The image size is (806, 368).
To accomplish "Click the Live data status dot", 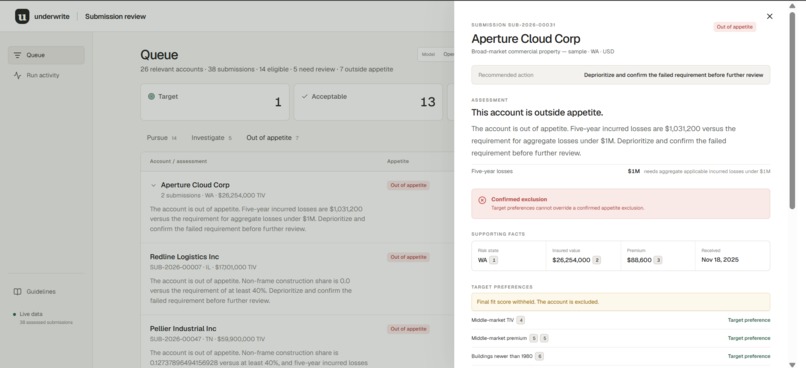I will tap(14, 314).
